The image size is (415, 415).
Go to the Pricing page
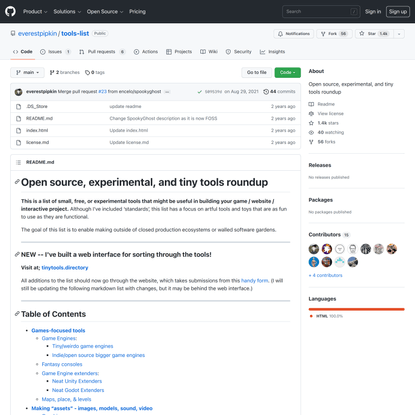(x=137, y=12)
